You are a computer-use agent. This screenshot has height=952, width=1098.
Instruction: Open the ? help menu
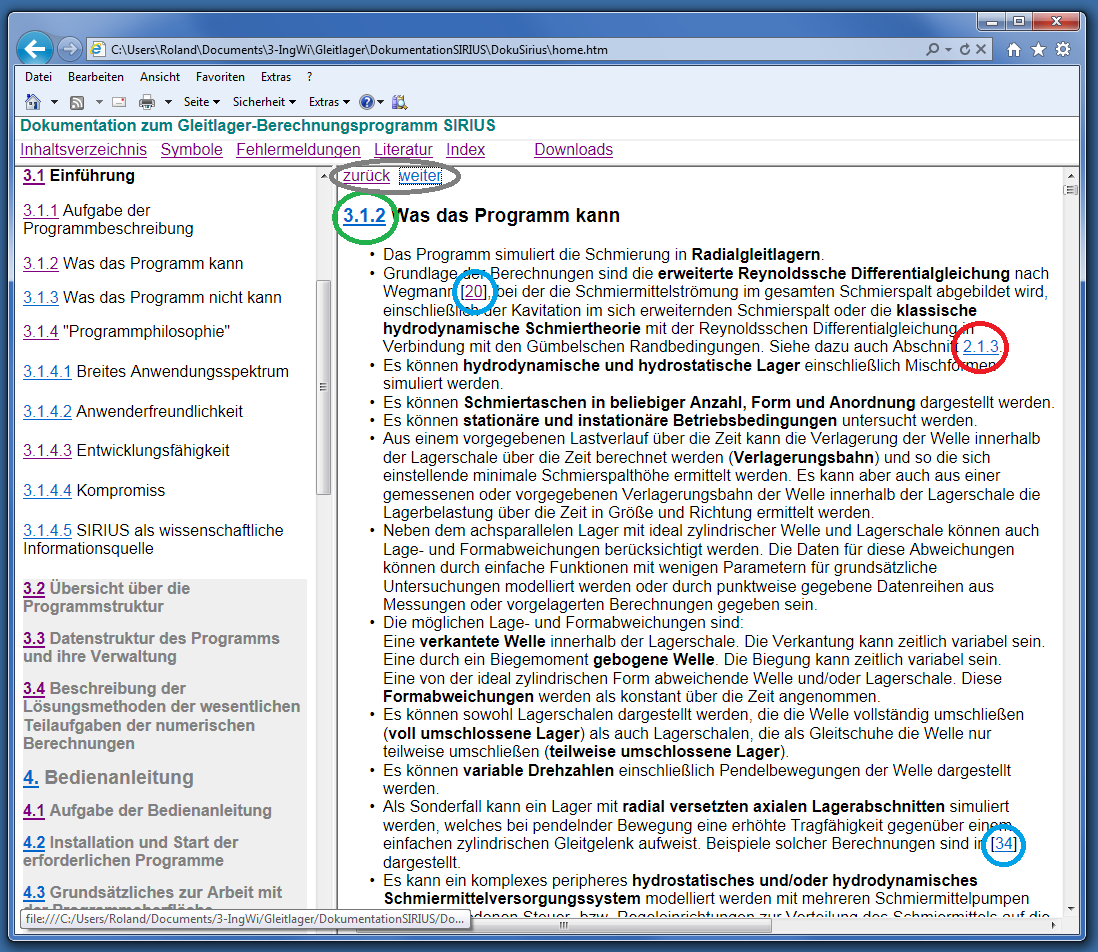[310, 77]
